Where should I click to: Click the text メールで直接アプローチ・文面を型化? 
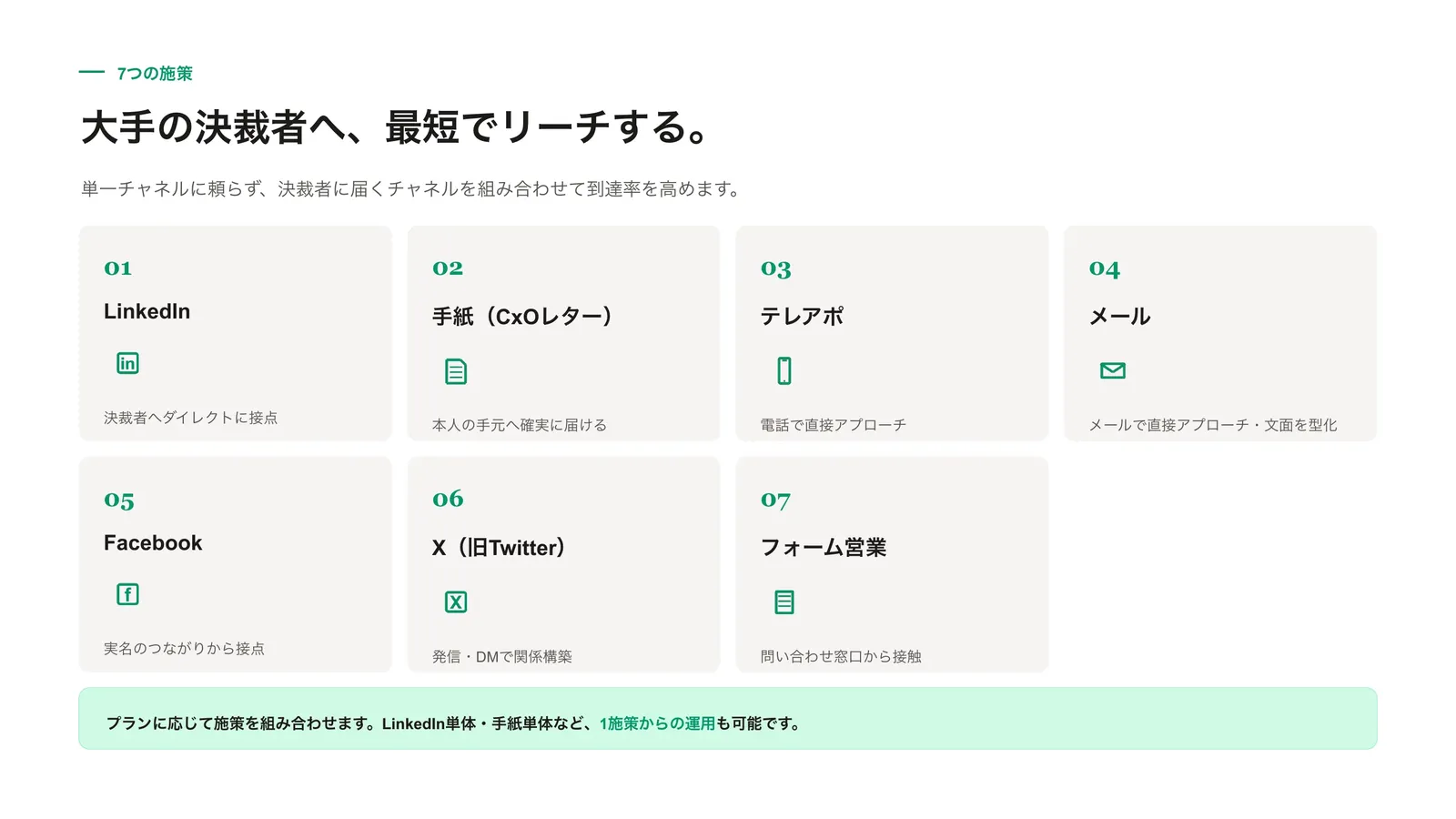(x=1213, y=425)
